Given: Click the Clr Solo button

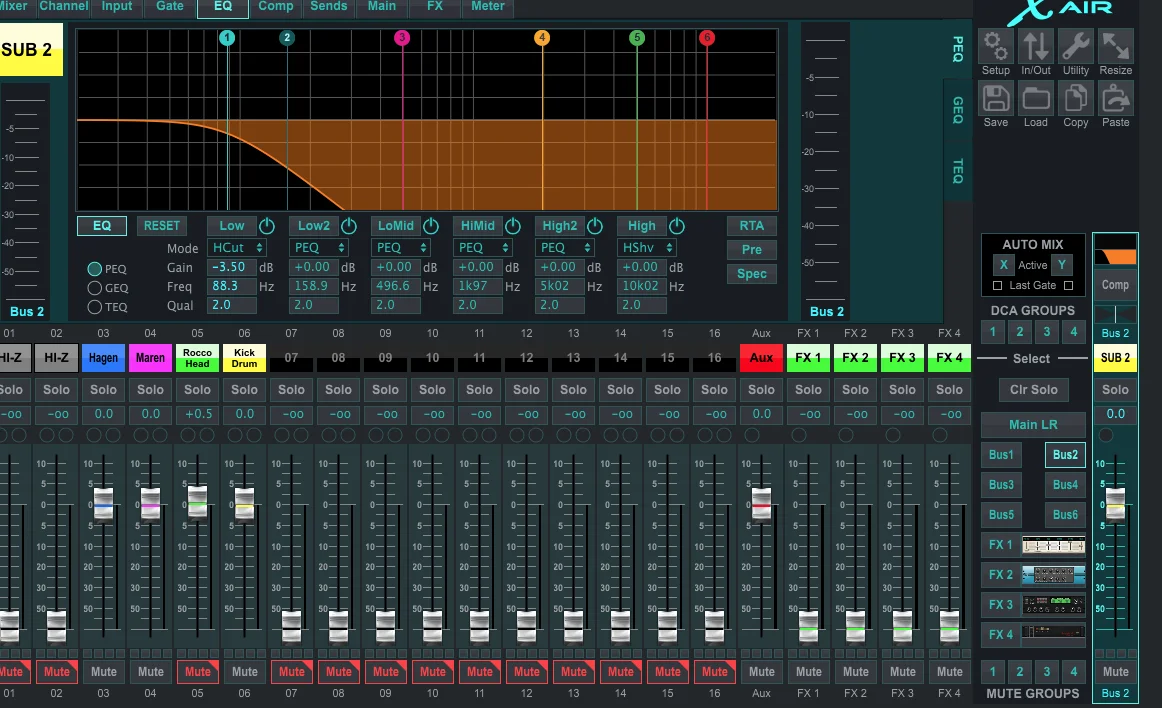Looking at the screenshot, I should [x=1032, y=390].
